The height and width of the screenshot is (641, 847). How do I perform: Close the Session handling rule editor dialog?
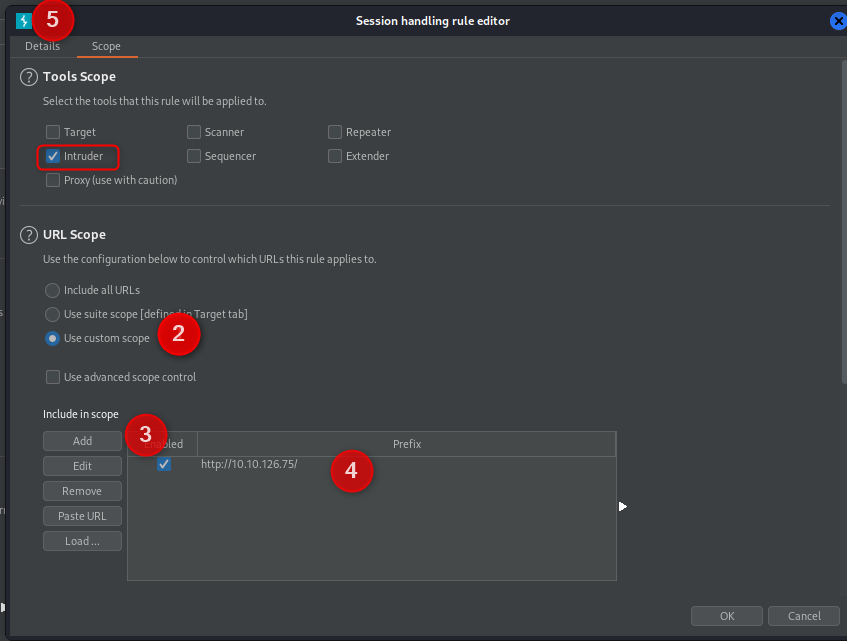838,21
